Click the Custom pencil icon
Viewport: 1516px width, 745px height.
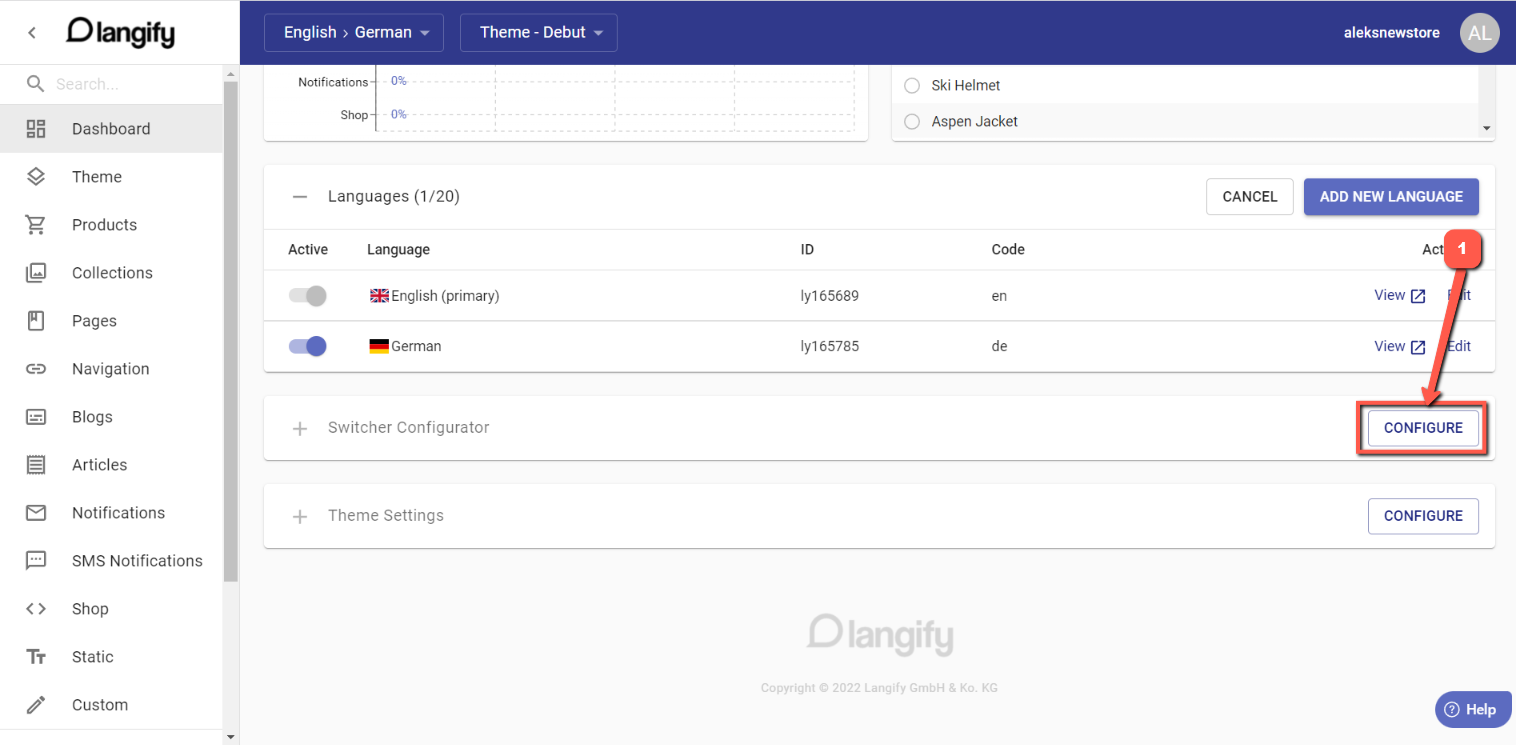point(36,705)
